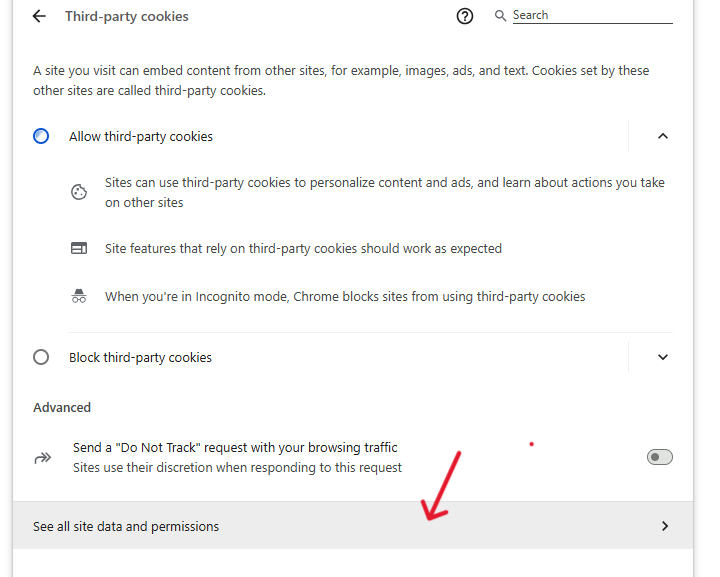
Task: Expand the Block third-party cookies section
Action: [x=662, y=357]
